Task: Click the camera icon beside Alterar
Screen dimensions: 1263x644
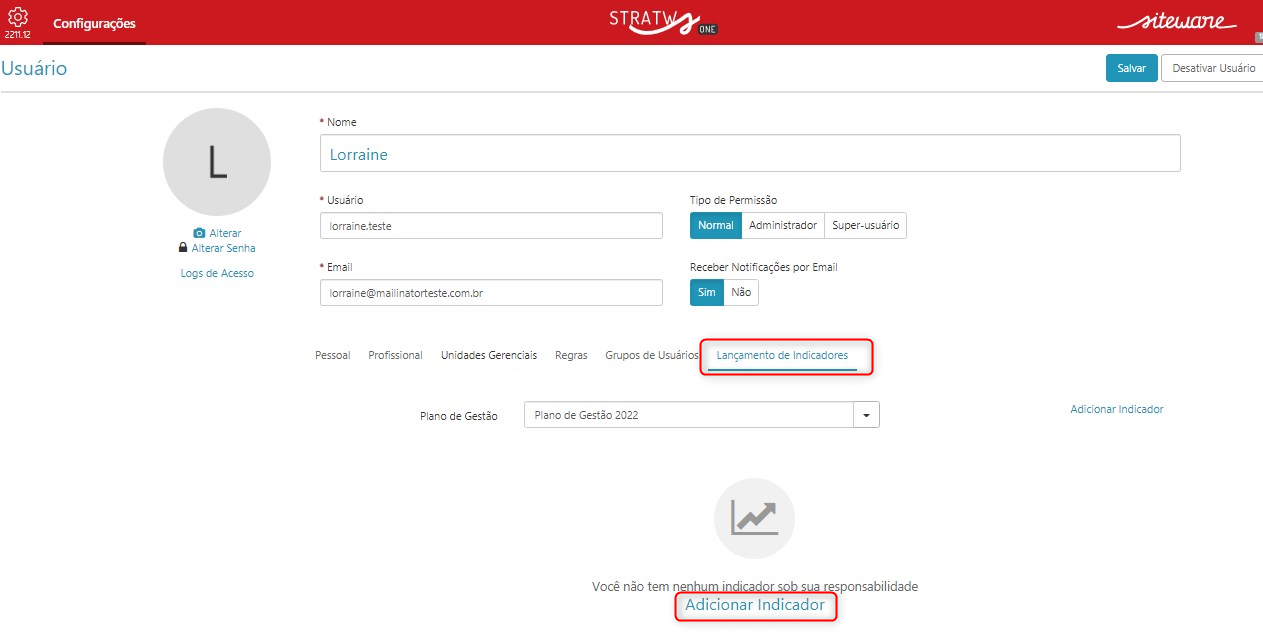Action: pos(199,233)
